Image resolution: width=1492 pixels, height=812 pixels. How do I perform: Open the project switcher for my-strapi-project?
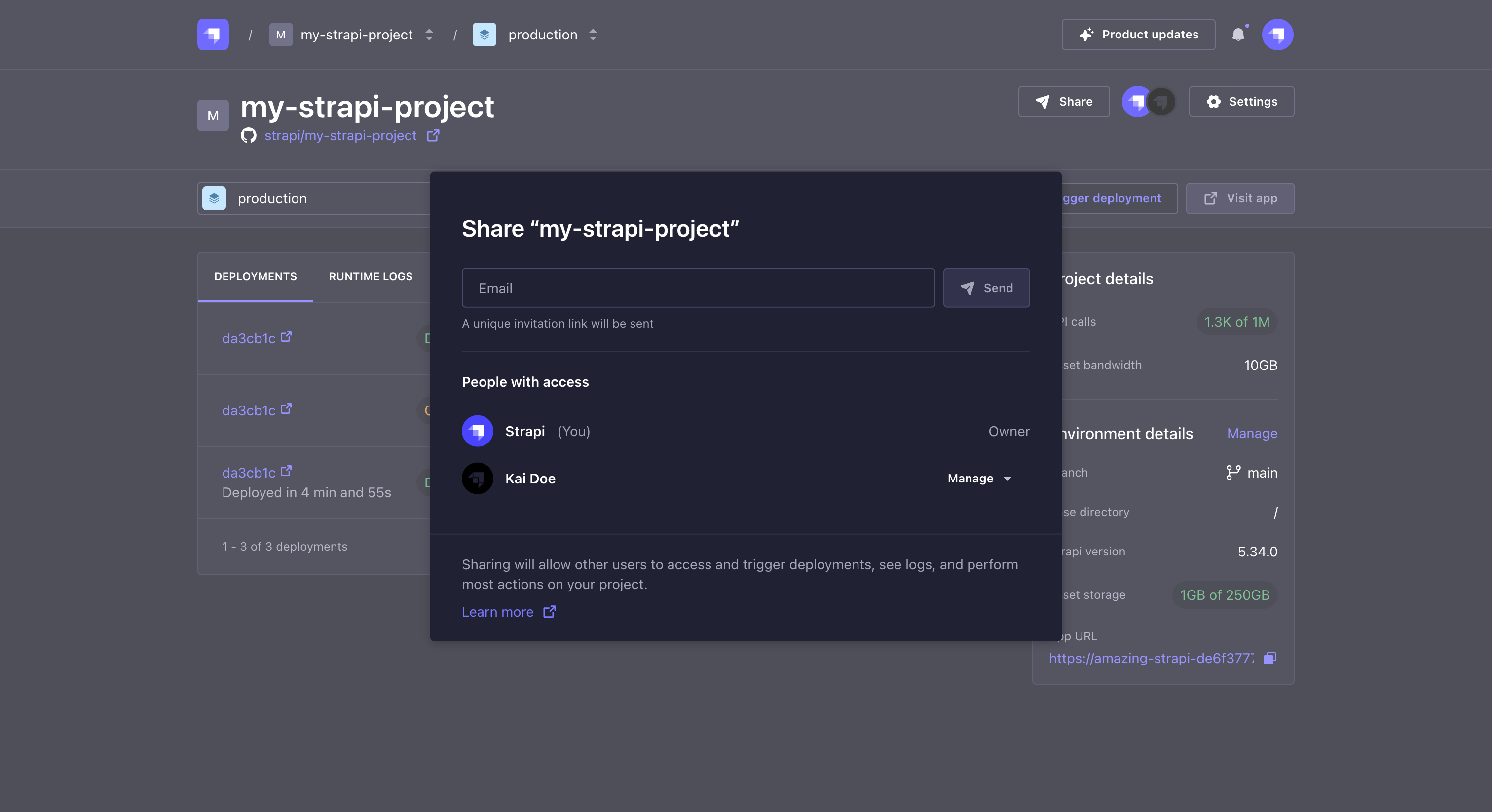(429, 34)
